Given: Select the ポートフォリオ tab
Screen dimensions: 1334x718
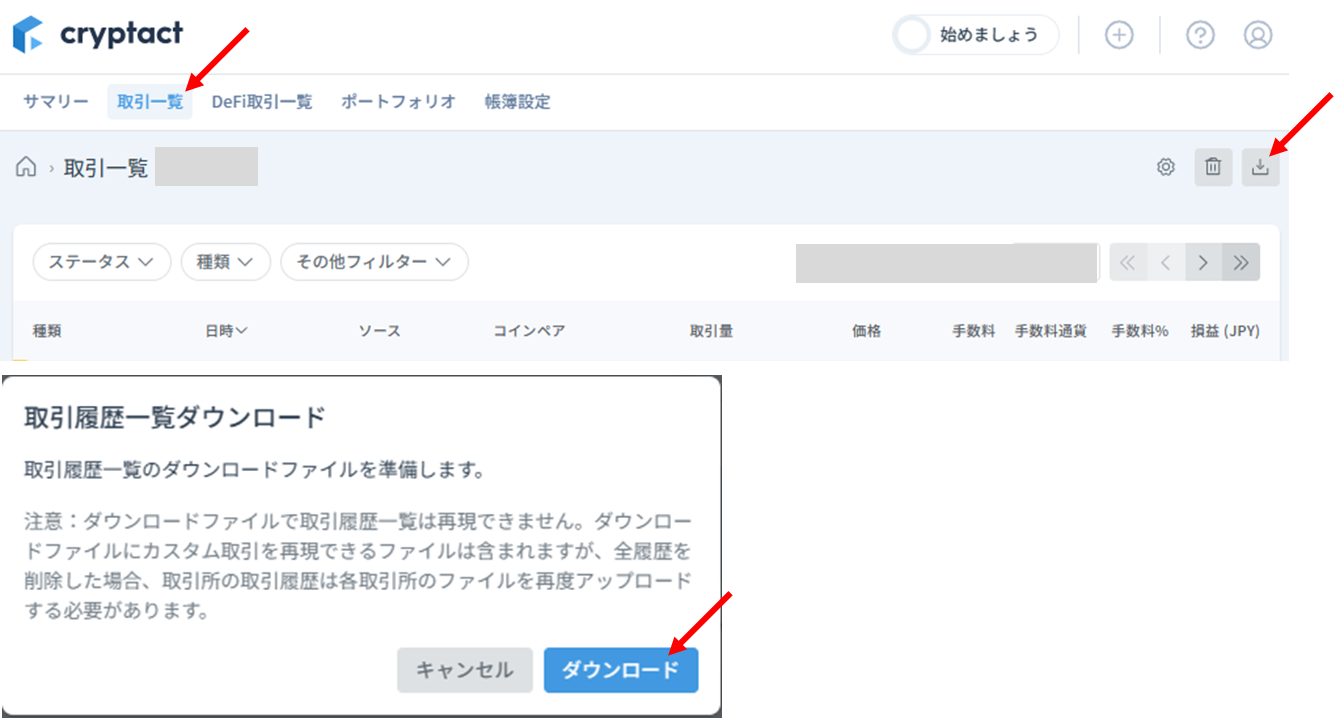Looking at the screenshot, I should pos(398,101).
